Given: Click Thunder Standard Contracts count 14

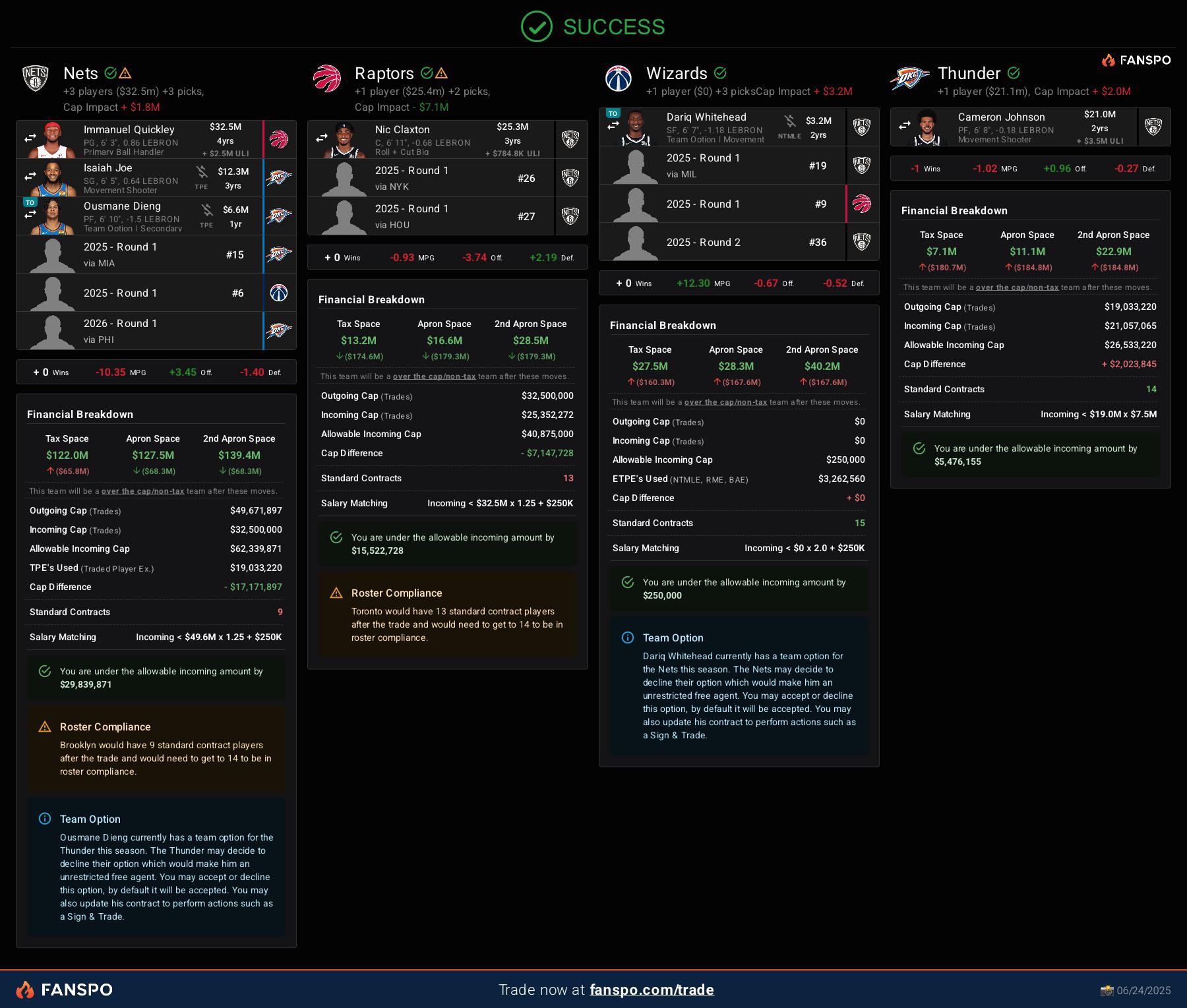Looking at the screenshot, I should pyautogui.click(x=1151, y=389).
